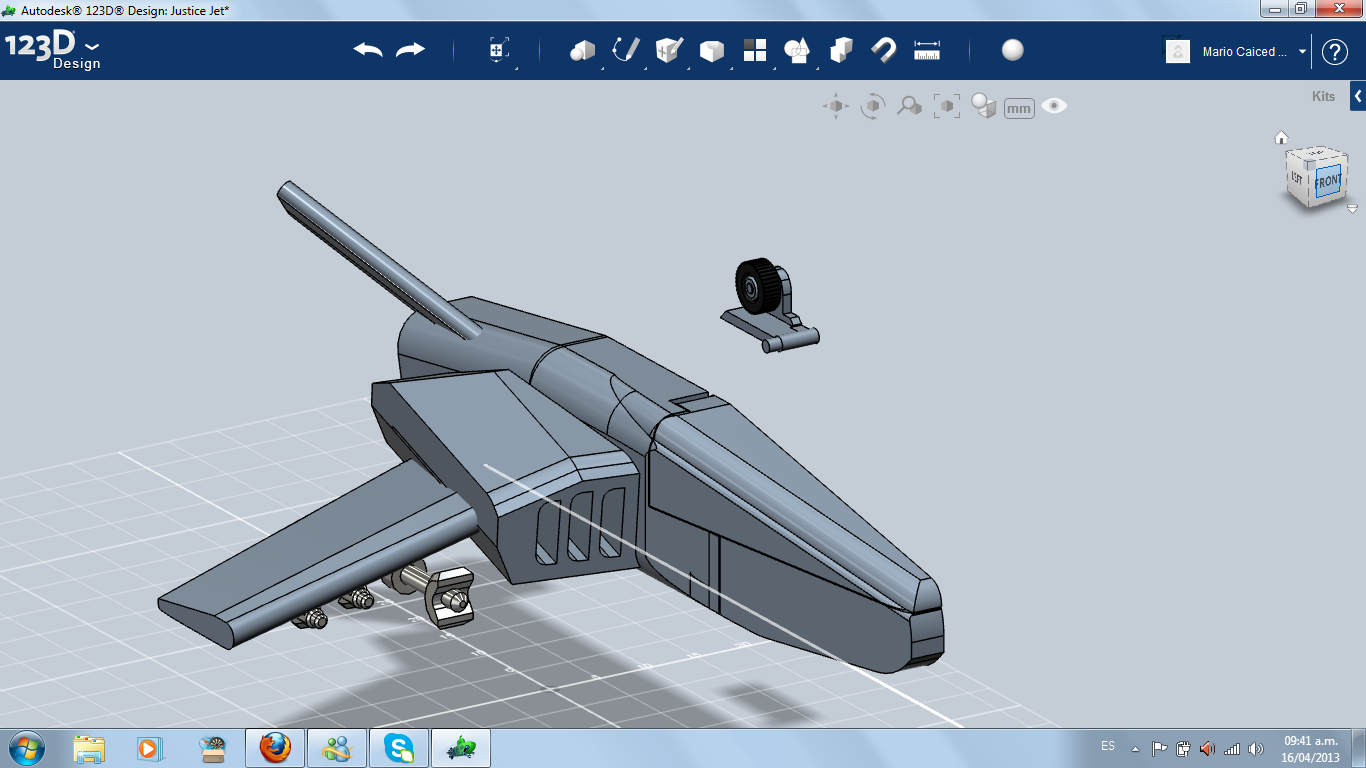This screenshot has height=768, width=1366.
Task: Click the user profile avatar picture
Action: coord(1178,51)
